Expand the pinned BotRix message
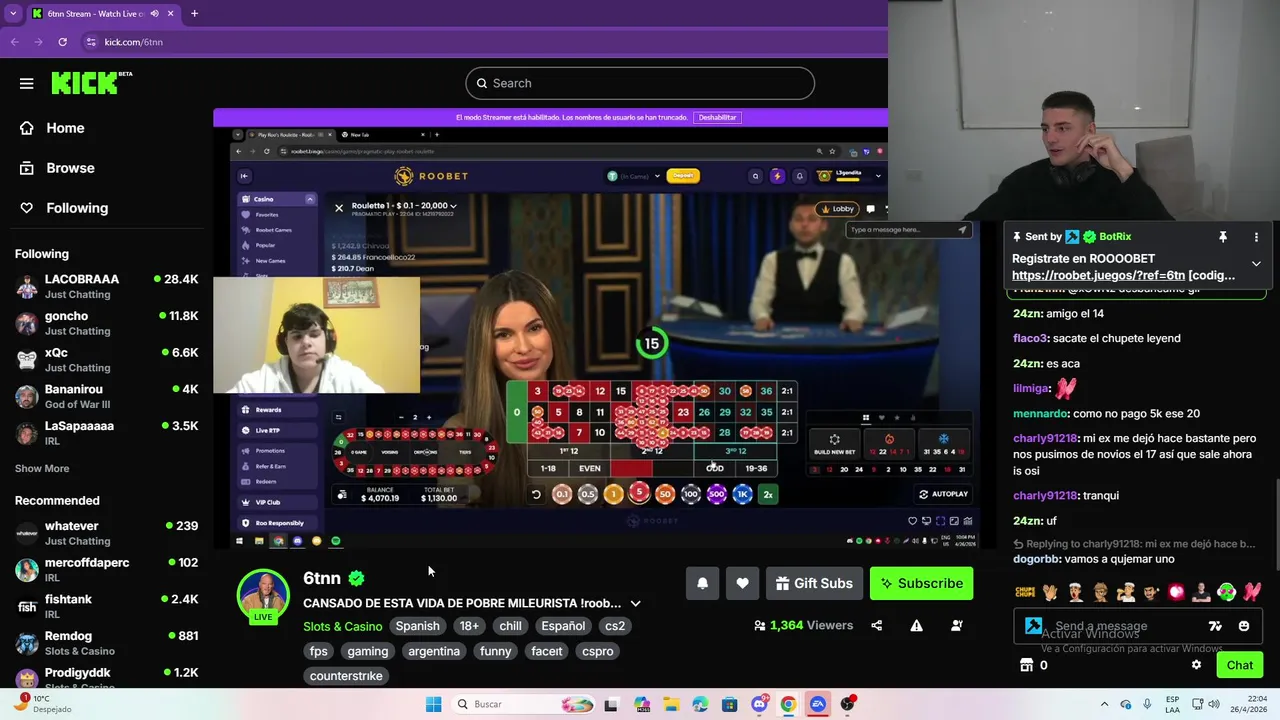This screenshot has height=720, width=1280. click(1256, 264)
